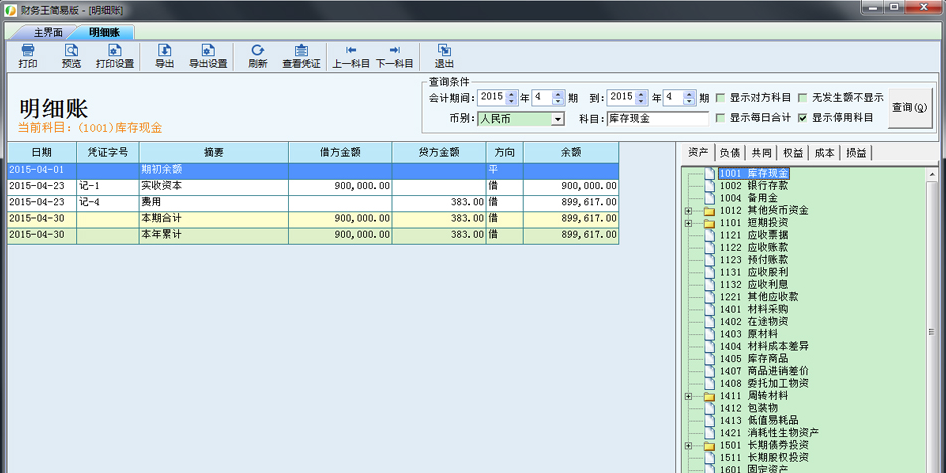Enable the 显示对方科目 checkbox
This screenshot has height=473, width=946.
[x=720, y=98]
